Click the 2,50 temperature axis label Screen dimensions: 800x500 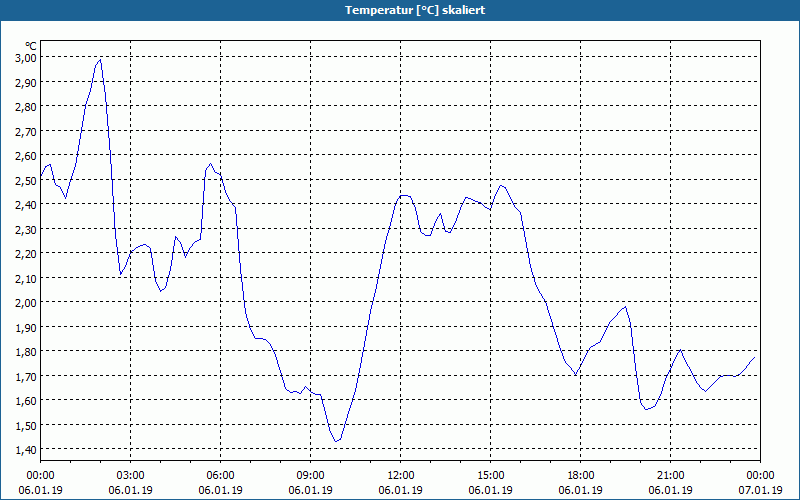pyautogui.click(x=26, y=180)
